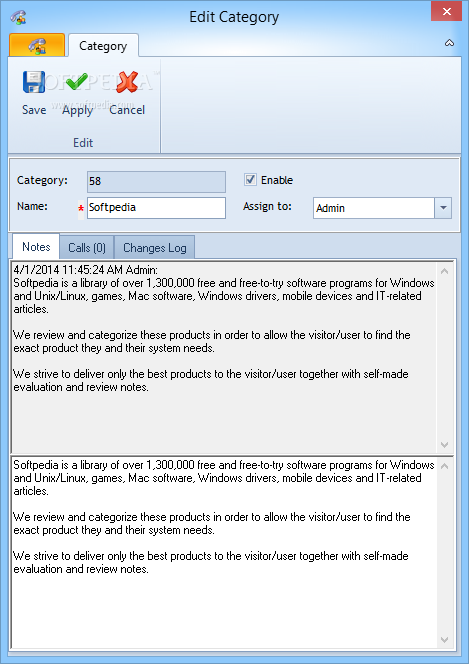This screenshot has height=664, width=469.
Task: Click the lower editable notes text area
Action: pyautogui.click(x=224, y=552)
